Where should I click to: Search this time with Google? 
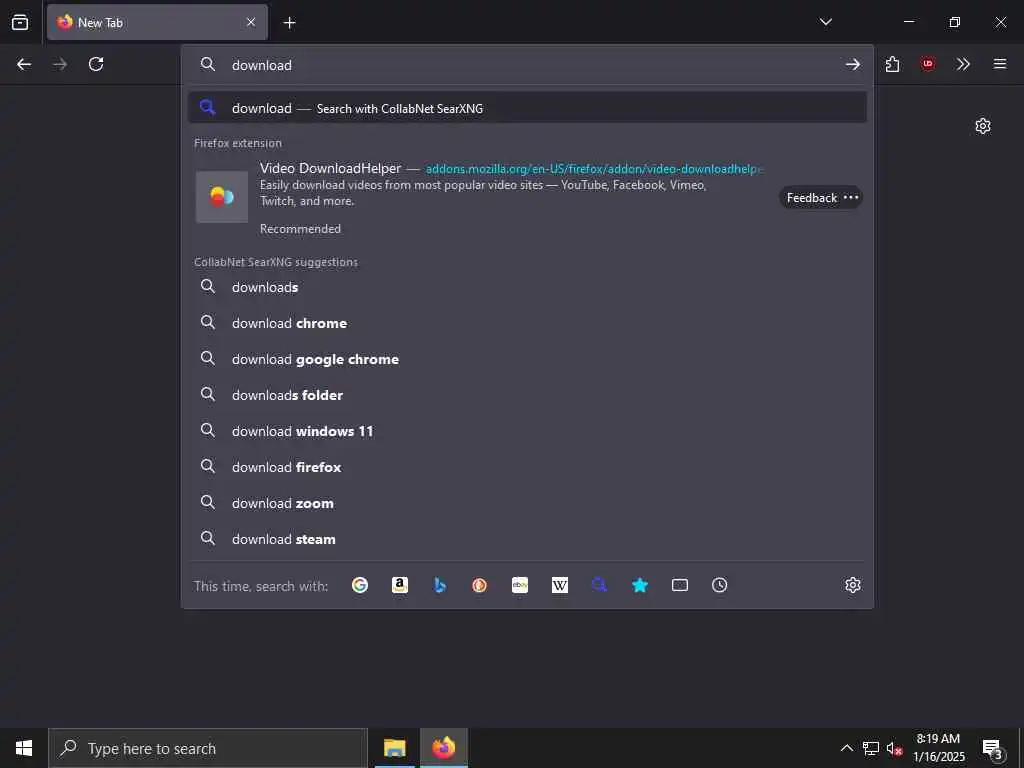(360, 585)
